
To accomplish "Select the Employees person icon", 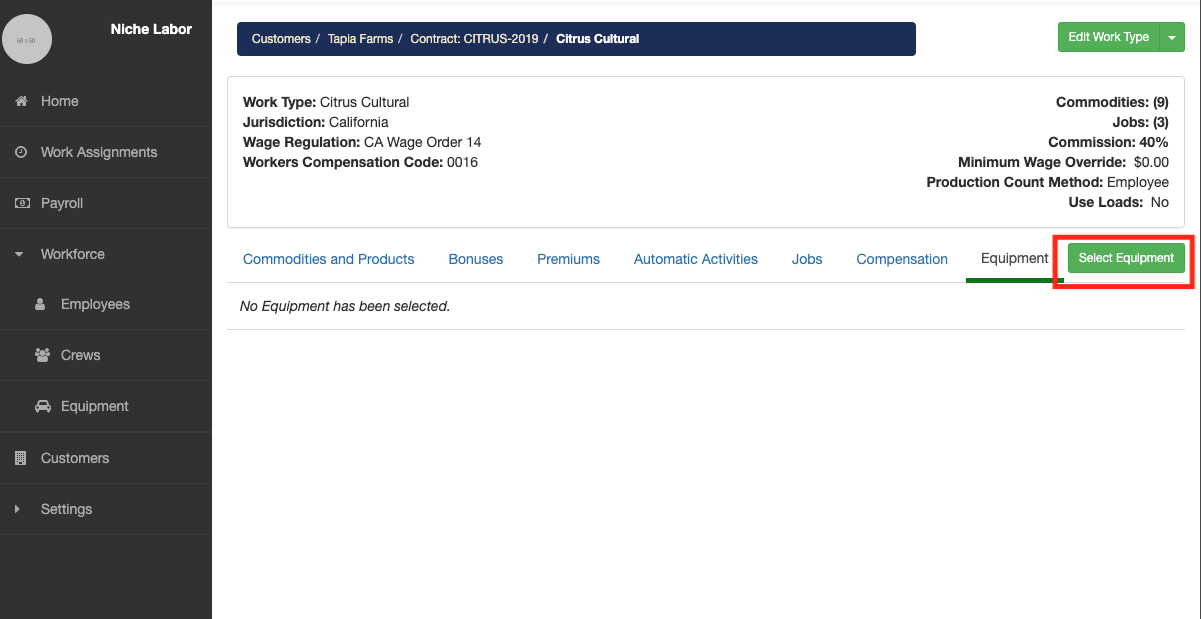I will tap(41, 304).
